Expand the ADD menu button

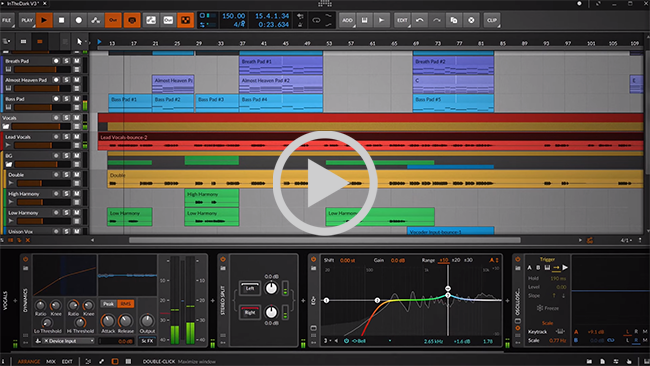347,20
